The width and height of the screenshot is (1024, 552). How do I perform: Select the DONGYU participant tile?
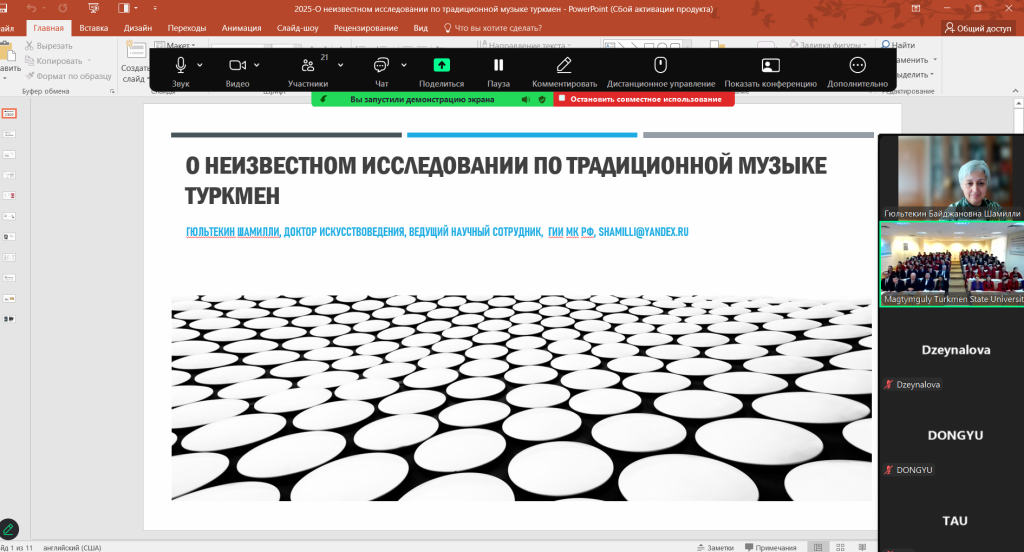[x=952, y=435]
